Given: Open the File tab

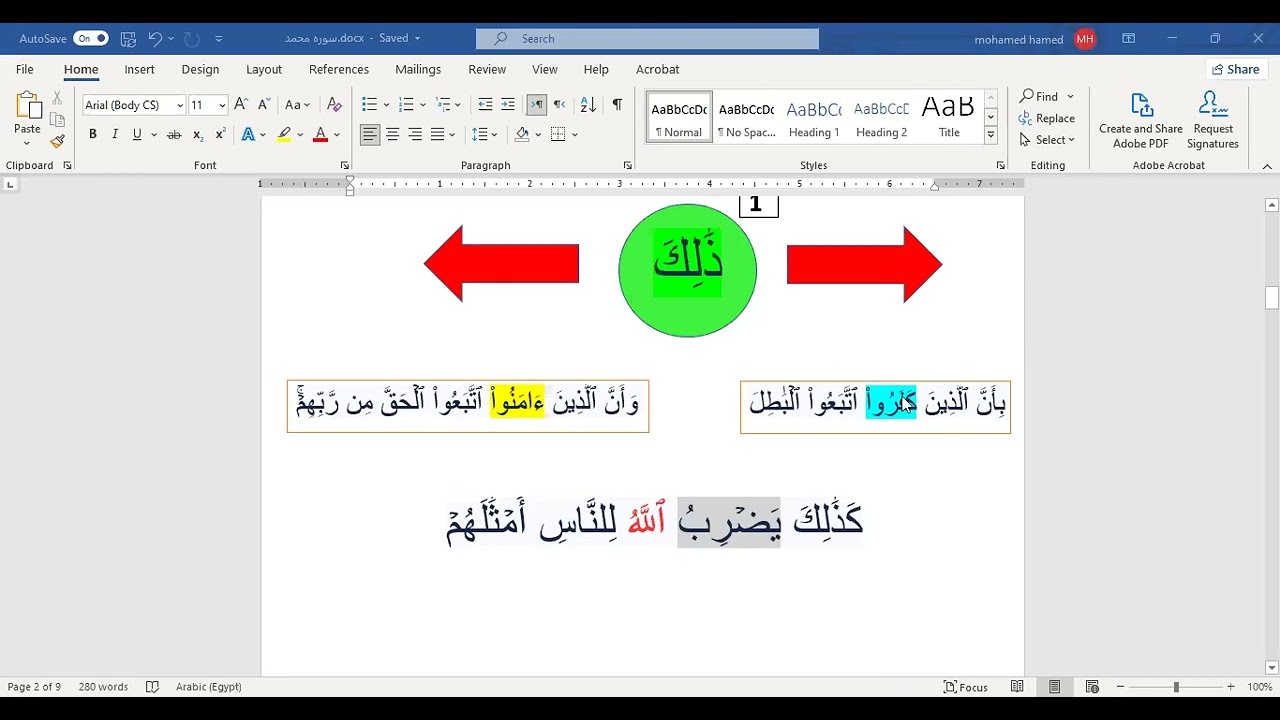Looking at the screenshot, I should click(x=25, y=69).
